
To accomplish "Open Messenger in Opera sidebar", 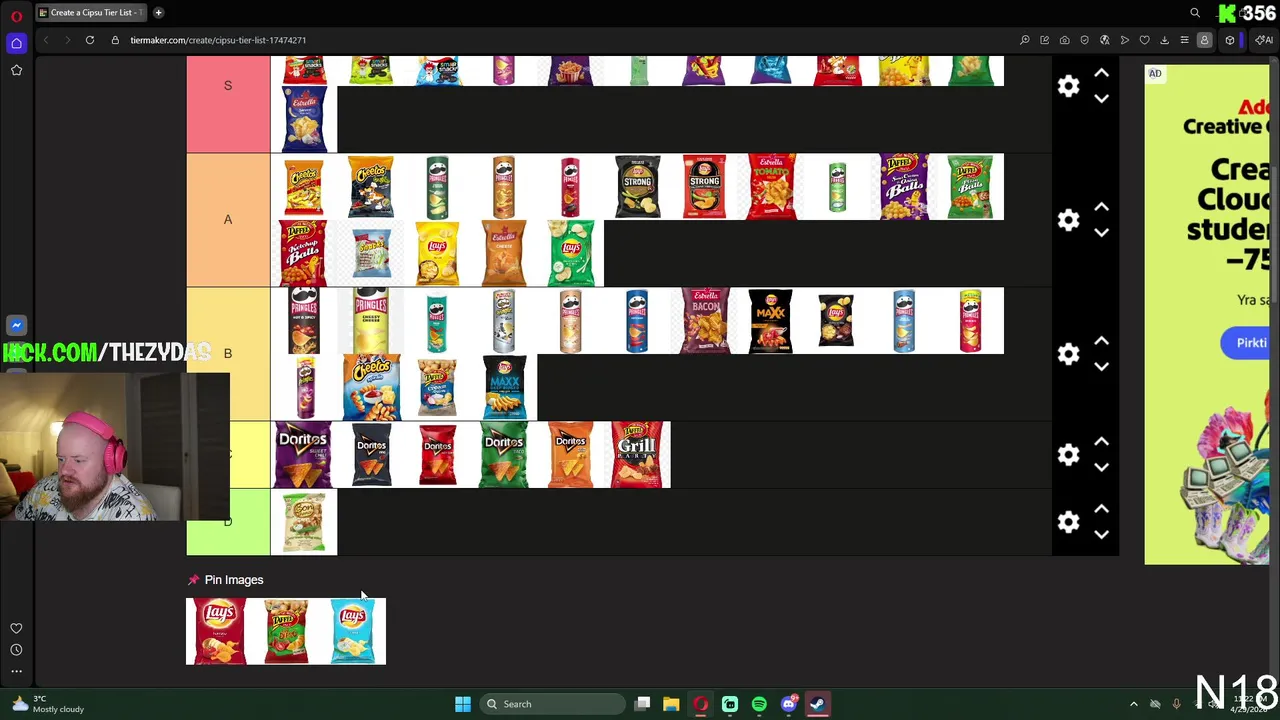I will [16, 325].
